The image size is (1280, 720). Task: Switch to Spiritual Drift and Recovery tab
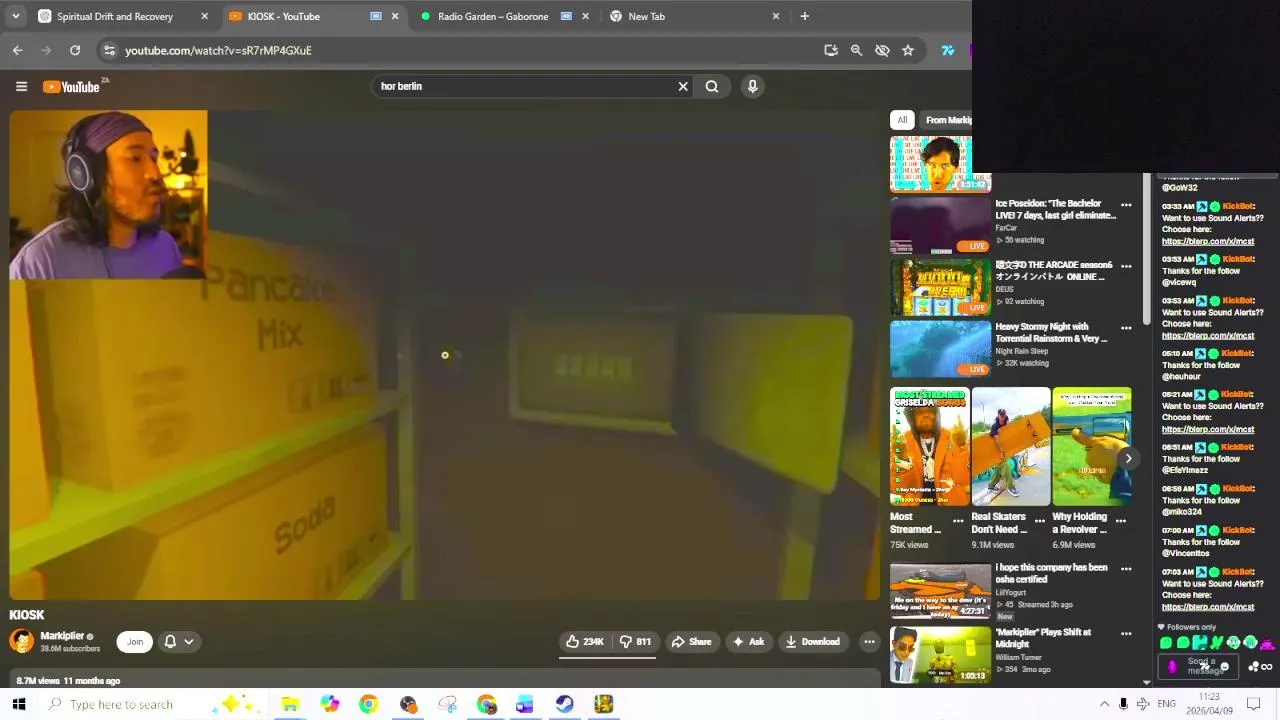click(x=121, y=16)
